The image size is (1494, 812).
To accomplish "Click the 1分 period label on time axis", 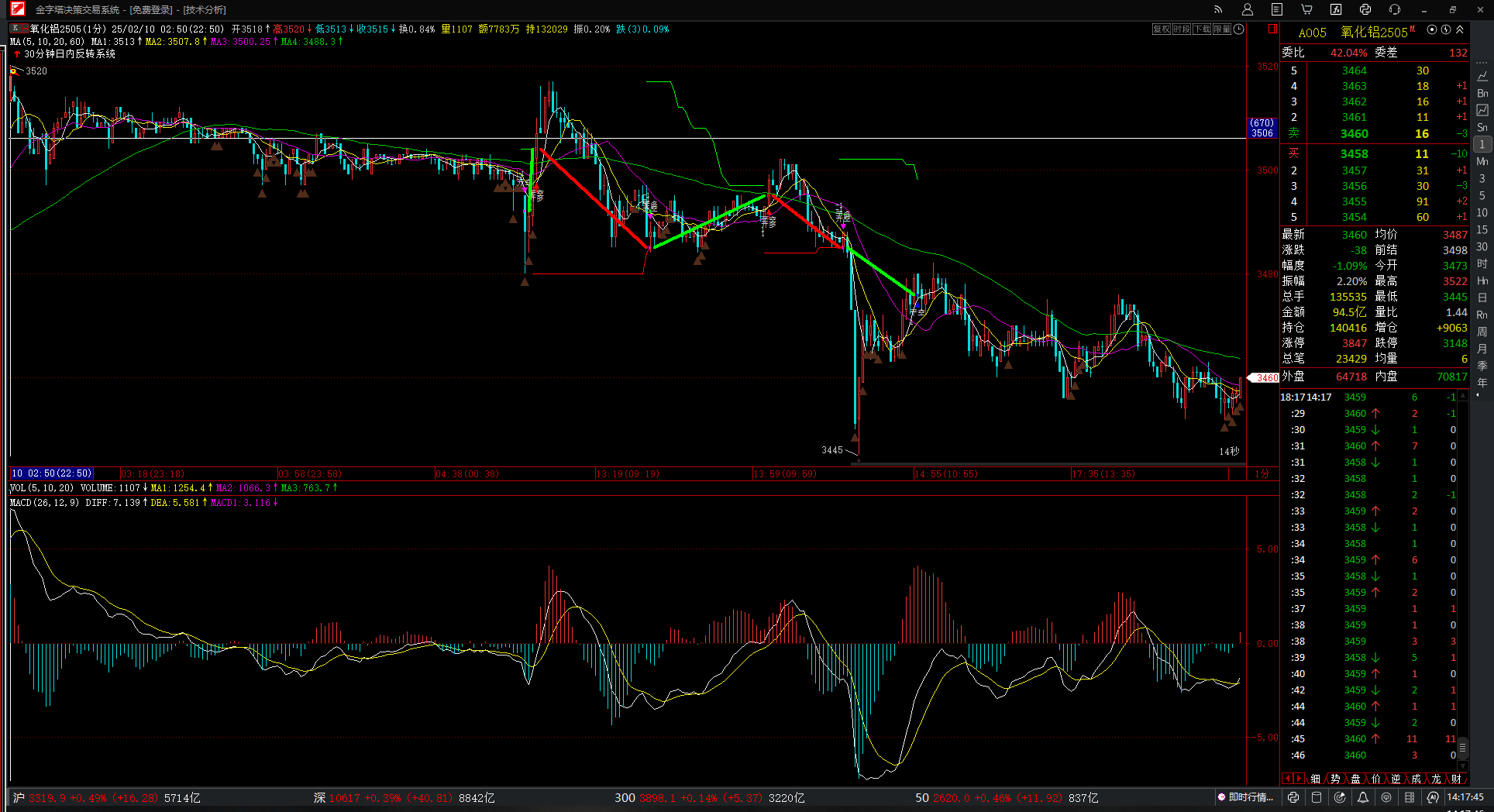I will 1262,473.
